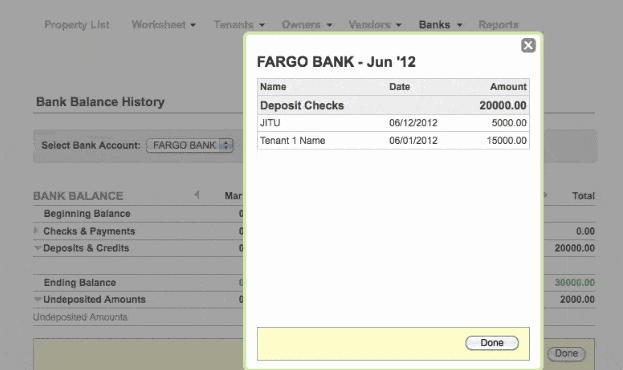Open the Owners dropdown menu
Screen dimensions: 623x370
[307, 25]
